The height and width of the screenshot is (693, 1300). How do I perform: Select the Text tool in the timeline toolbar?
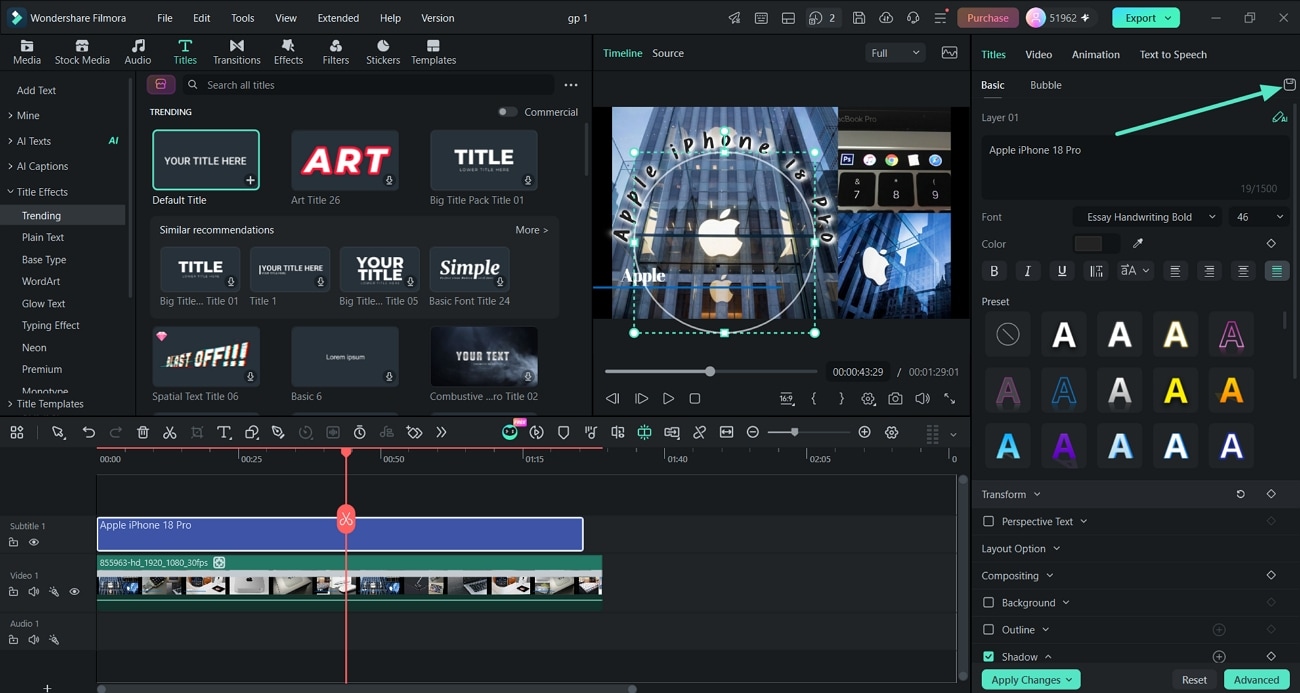point(224,432)
